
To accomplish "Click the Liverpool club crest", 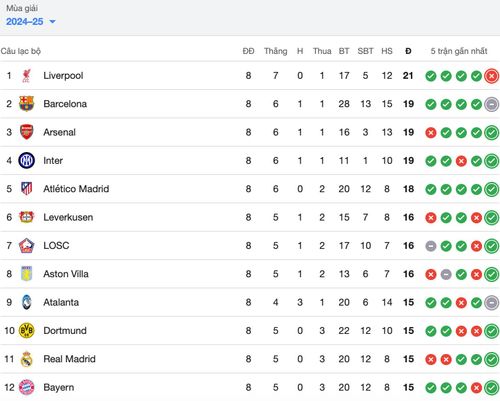I will tap(26, 76).
